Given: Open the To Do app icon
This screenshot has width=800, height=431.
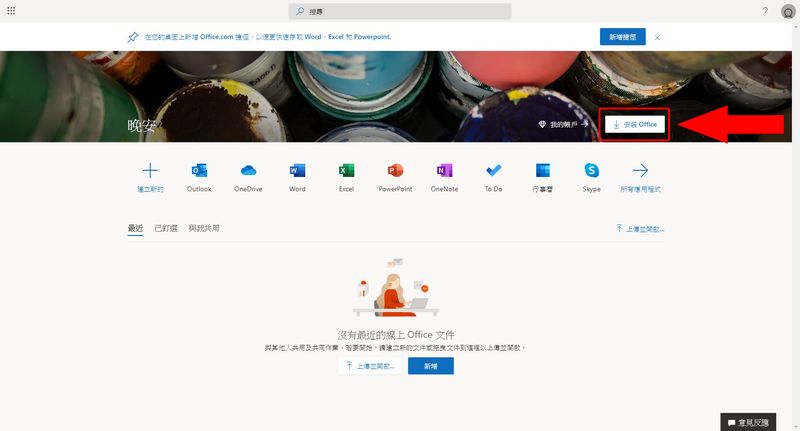Looking at the screenshot, I should point(493,170).
